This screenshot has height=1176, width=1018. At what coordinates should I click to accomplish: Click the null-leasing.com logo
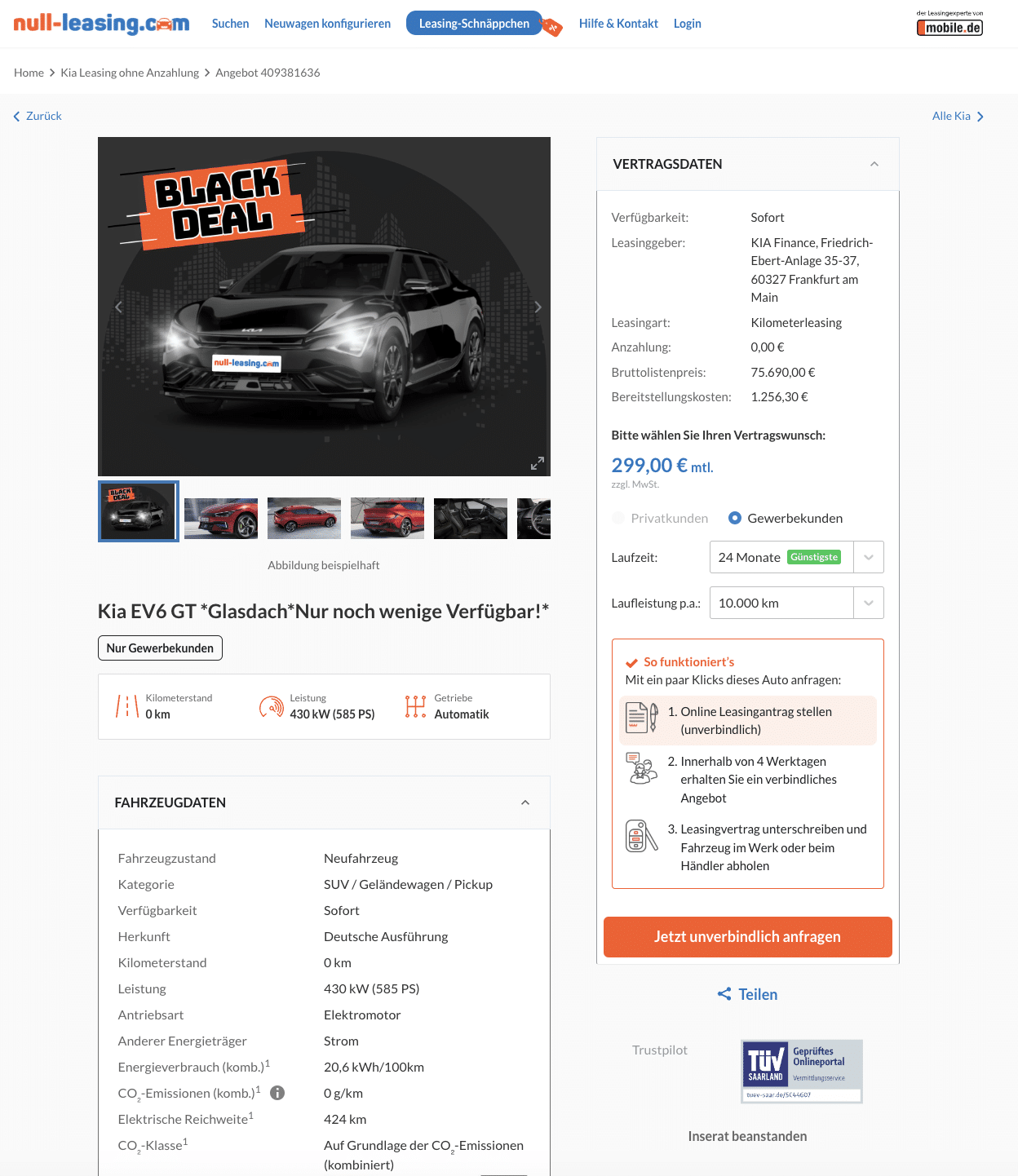(x=101, y=24)
